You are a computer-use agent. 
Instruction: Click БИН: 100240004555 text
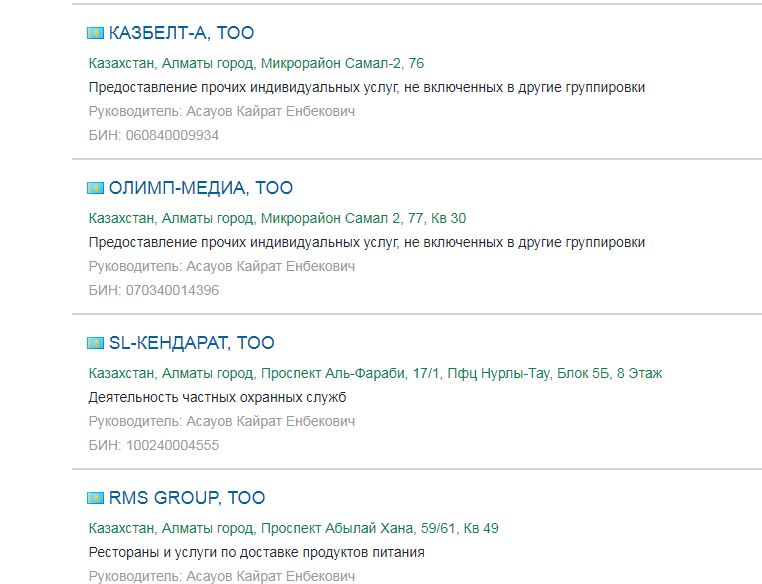click(153, 445)
